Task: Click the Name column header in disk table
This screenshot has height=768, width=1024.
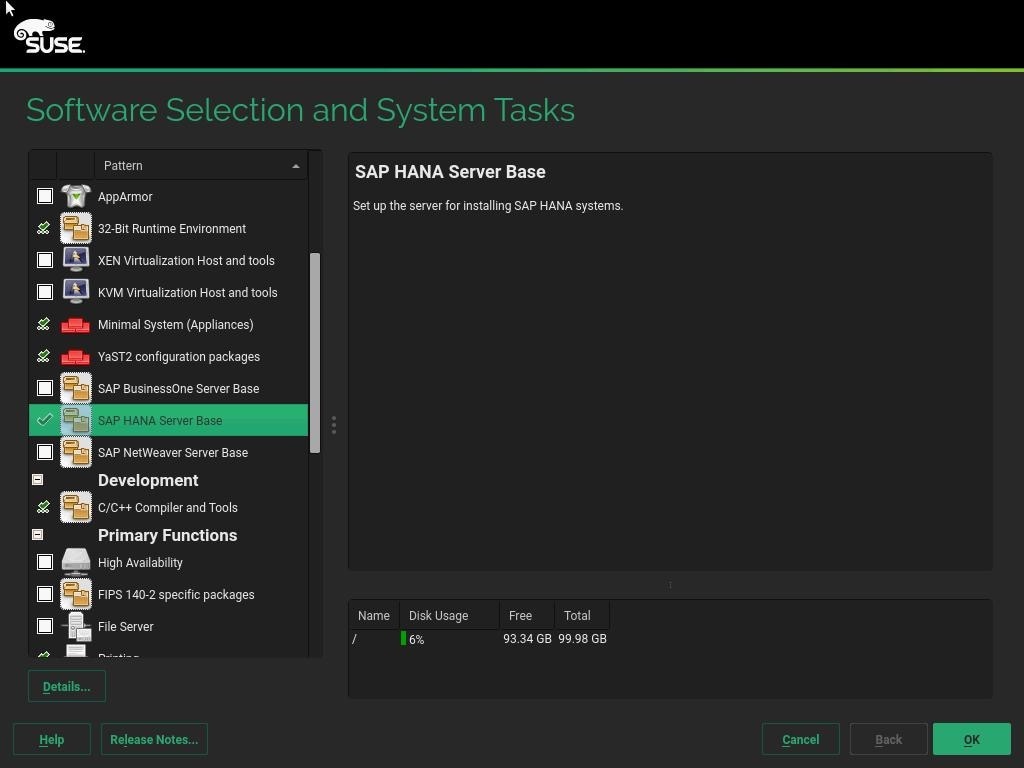Action: pos(374,615)
